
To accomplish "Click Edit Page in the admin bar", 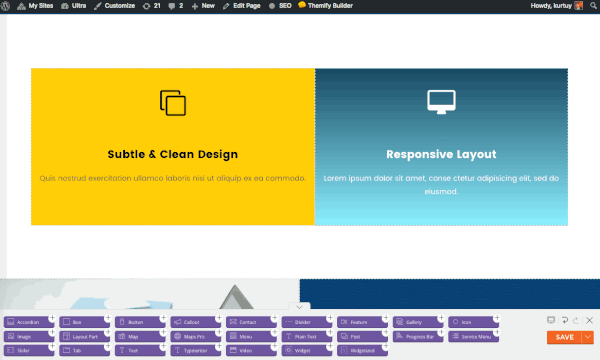I will tap(242, 6).
